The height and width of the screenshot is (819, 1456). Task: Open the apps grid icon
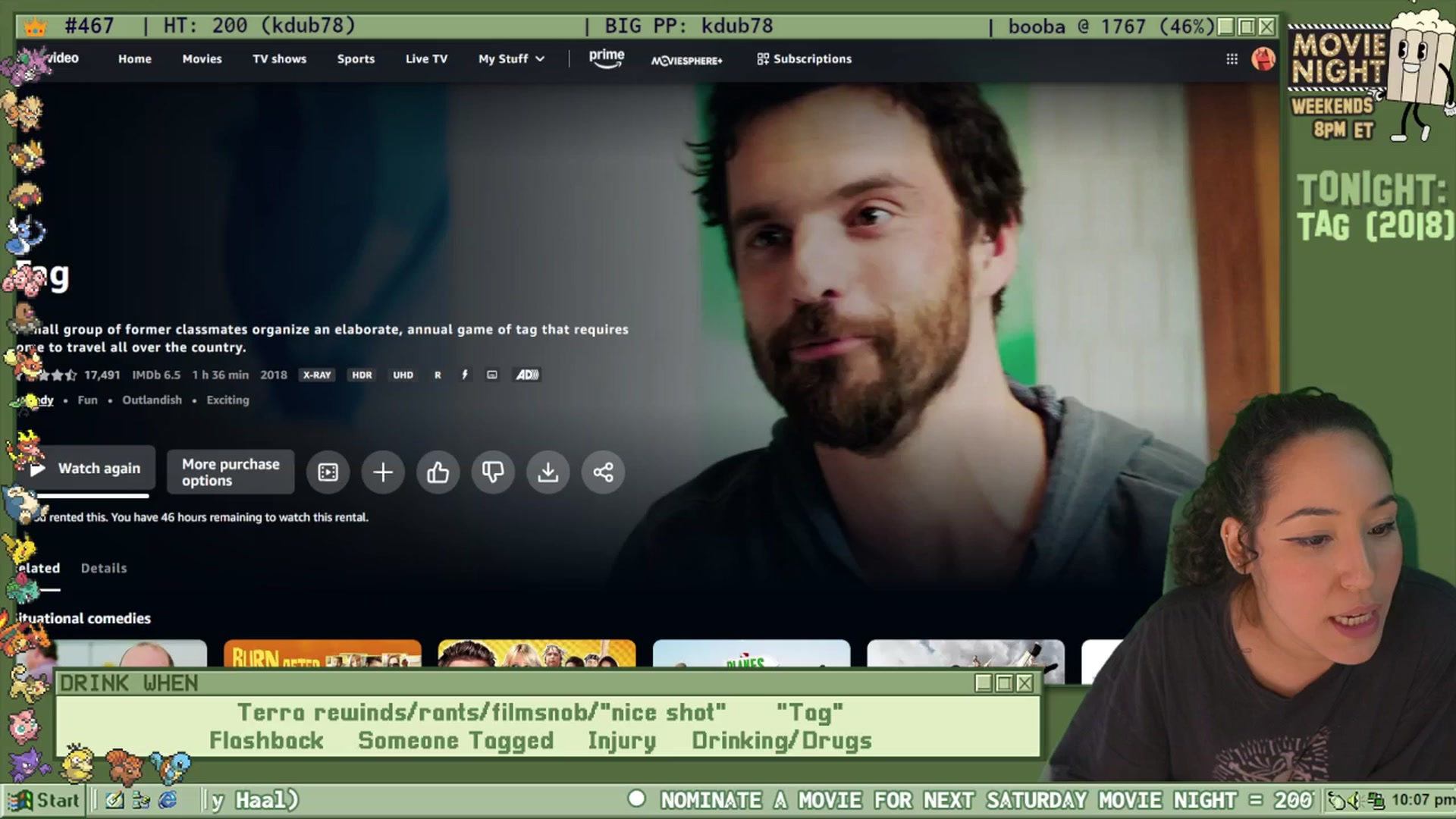[1232, 59]
